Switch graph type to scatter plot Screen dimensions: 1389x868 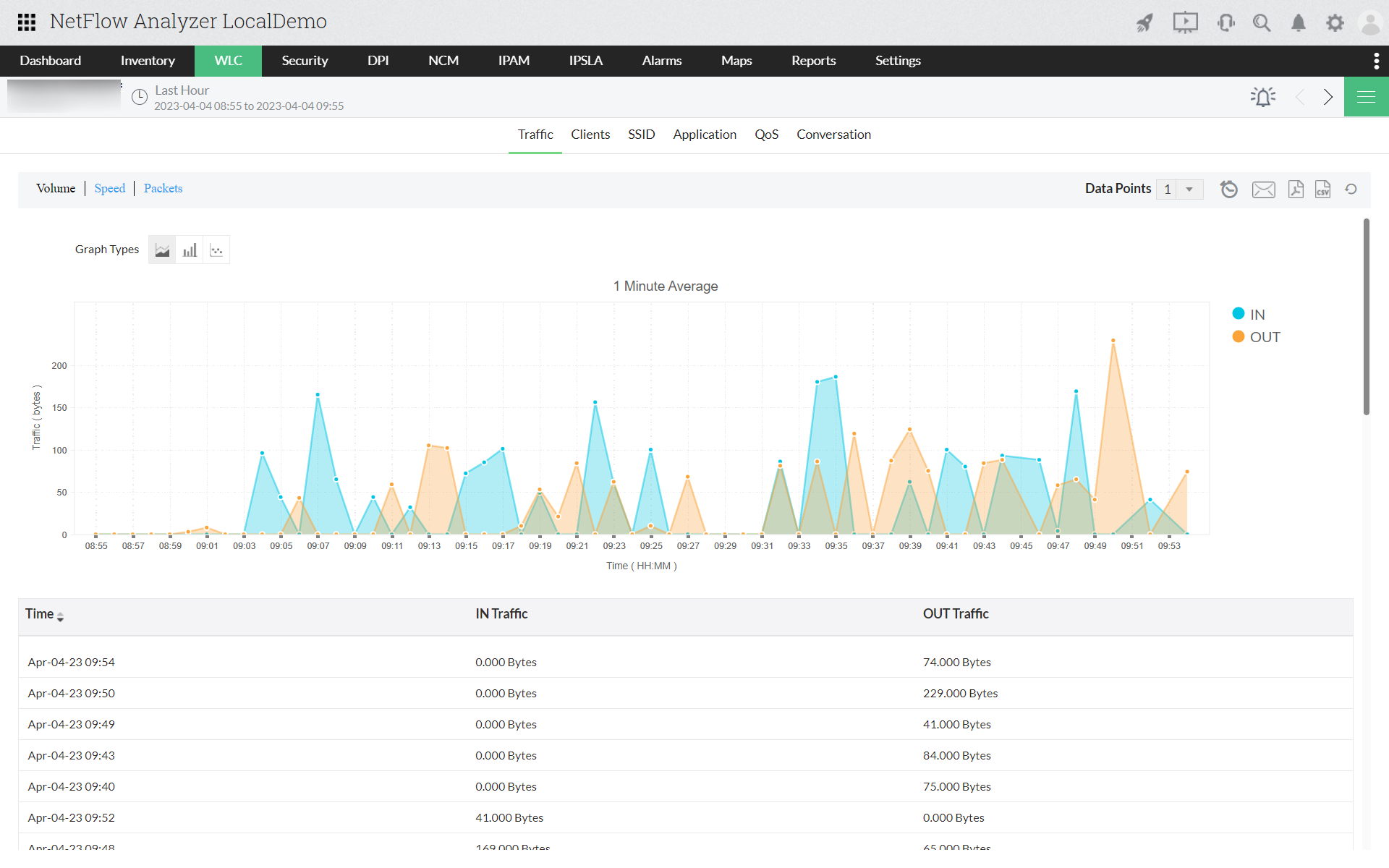point(216,249)
